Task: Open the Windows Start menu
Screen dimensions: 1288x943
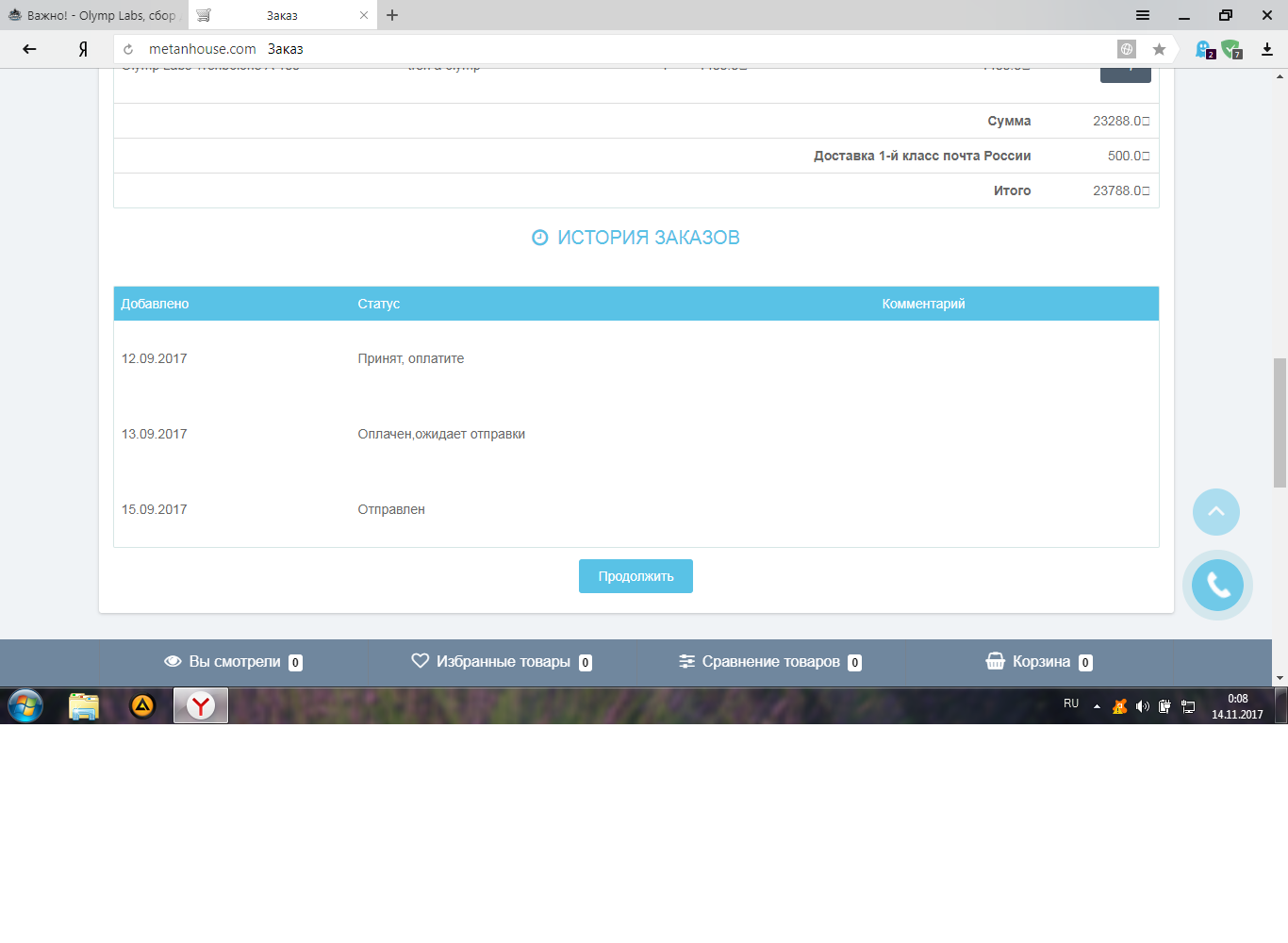Action: coord(25,705)
